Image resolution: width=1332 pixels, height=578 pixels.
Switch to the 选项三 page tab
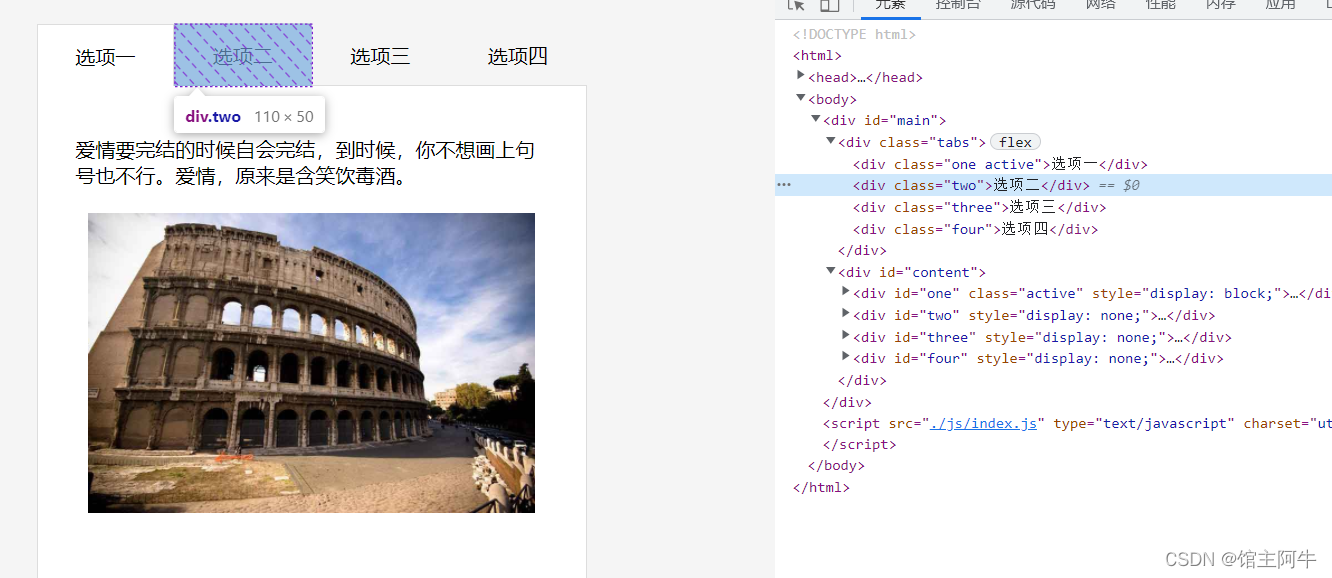pos(380,56)
